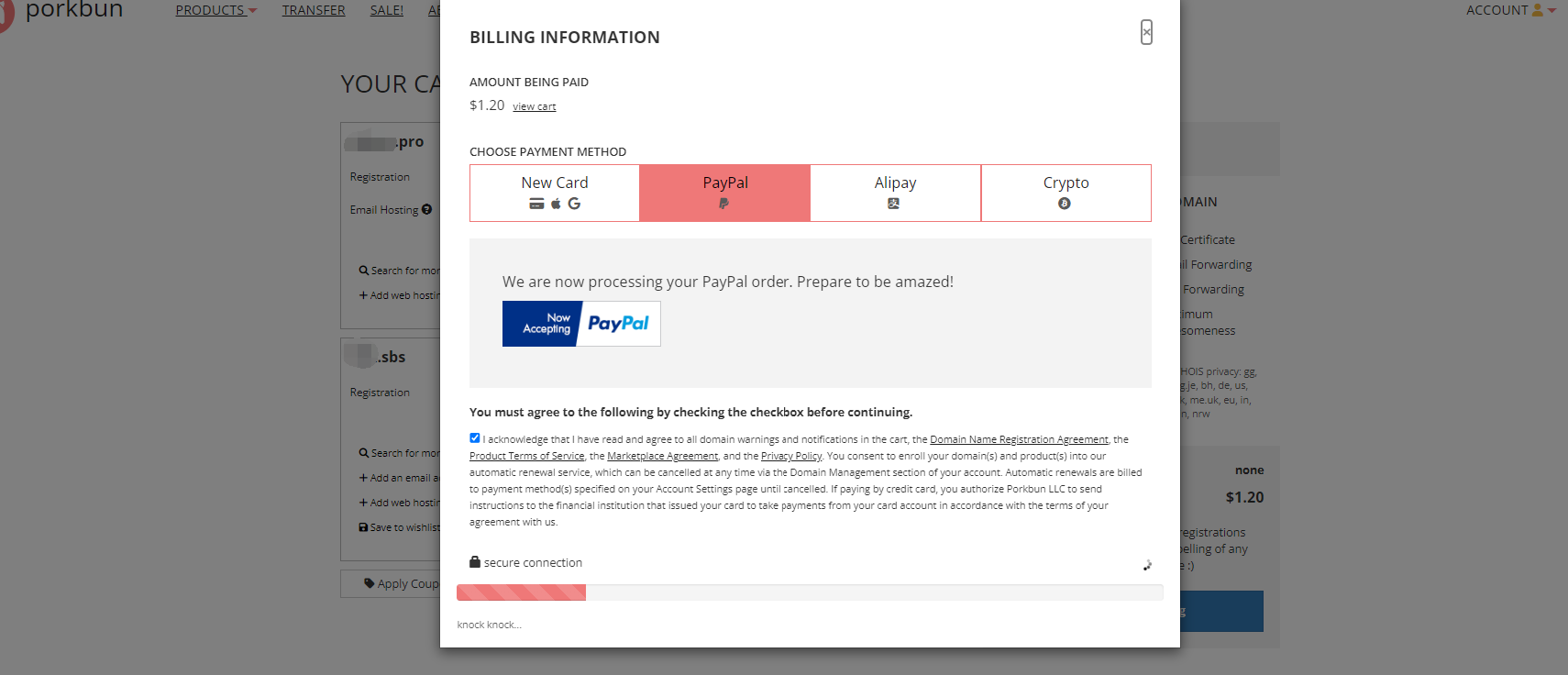This screenshot has width=1568, height=675.
Task: Select the New Card payment method
Action: pyautogui.click(x=555, y=193)
